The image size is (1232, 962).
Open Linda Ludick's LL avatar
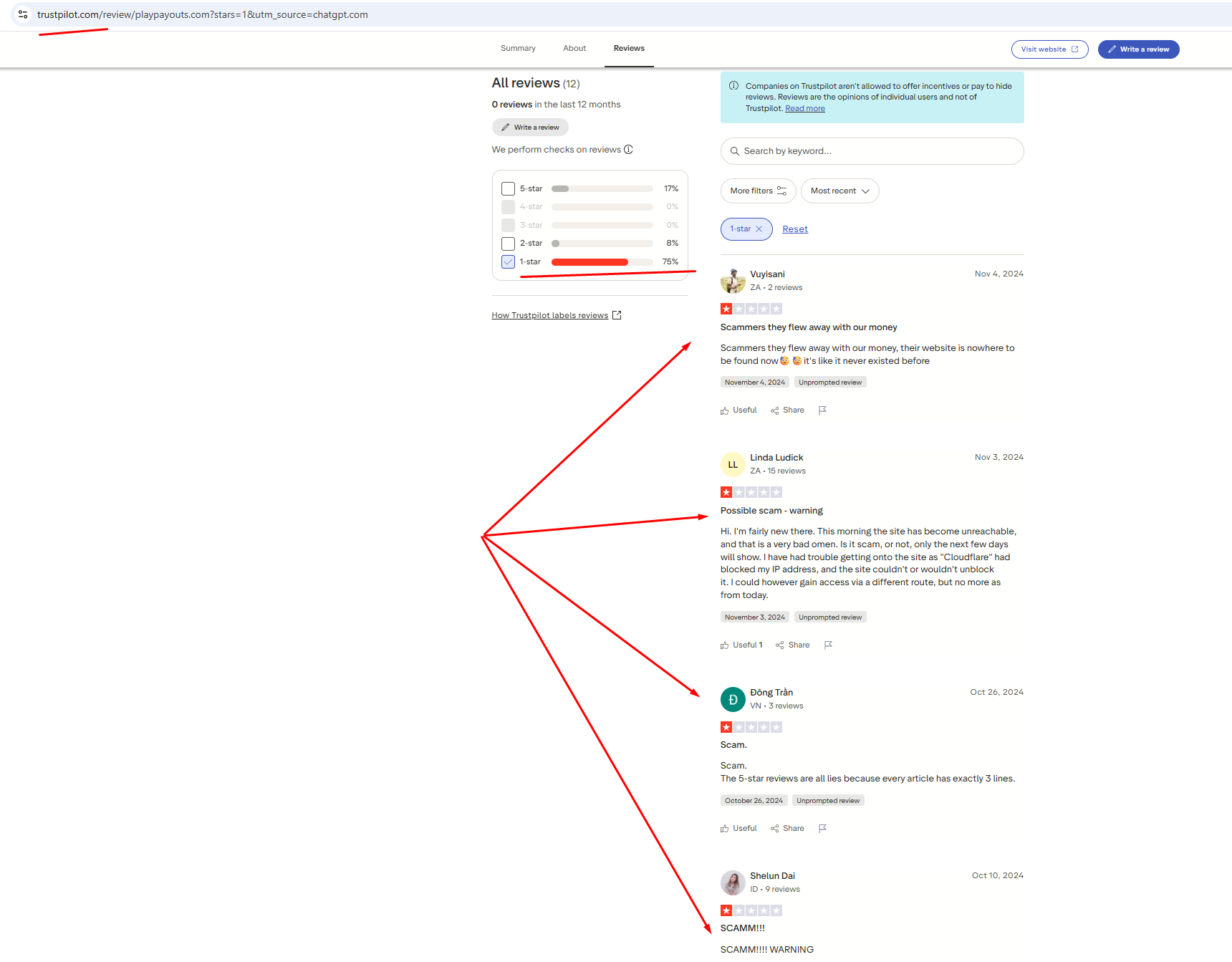[x=733, y=464]
